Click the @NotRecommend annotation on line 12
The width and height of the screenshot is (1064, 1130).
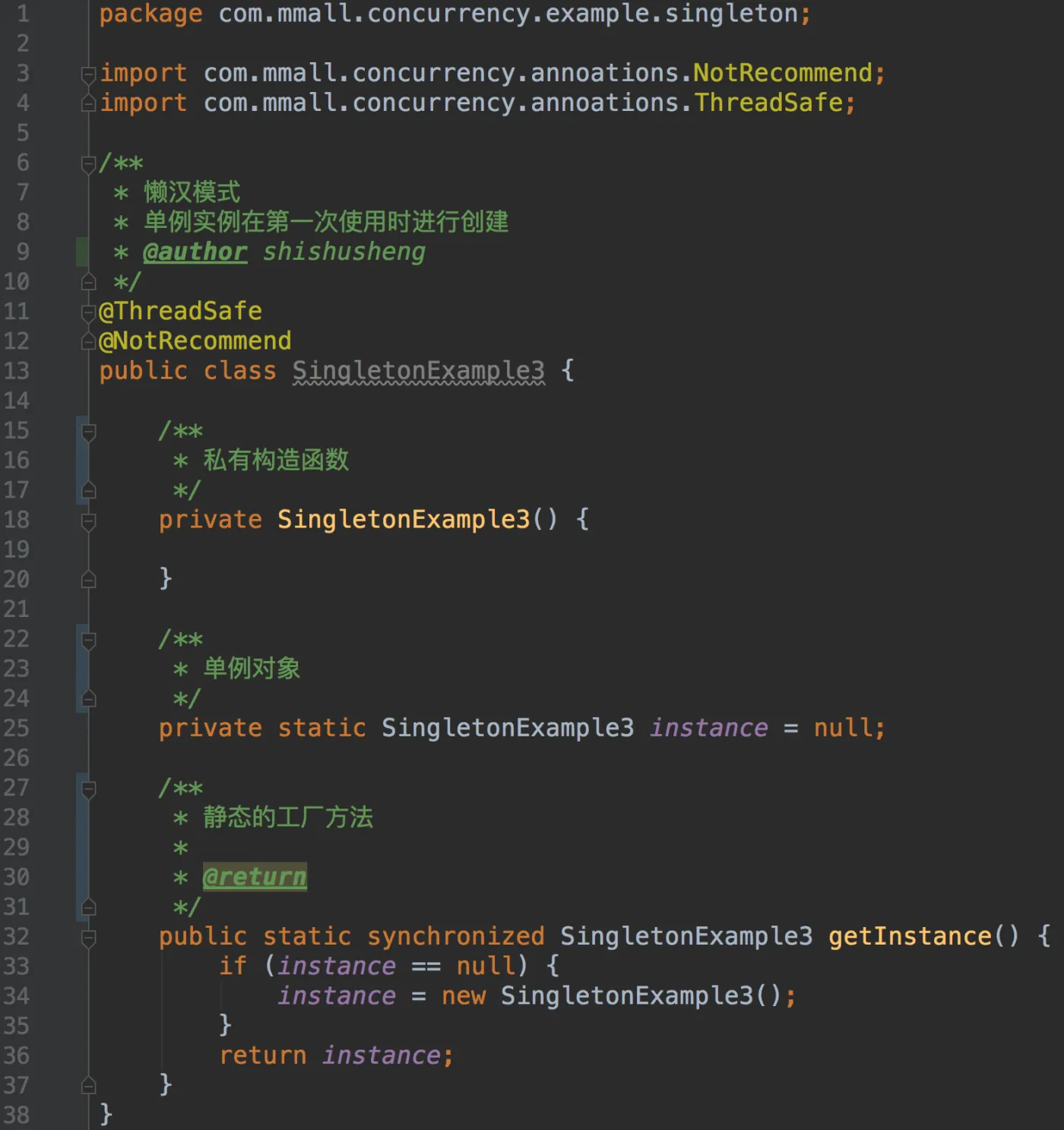[195, 340]
